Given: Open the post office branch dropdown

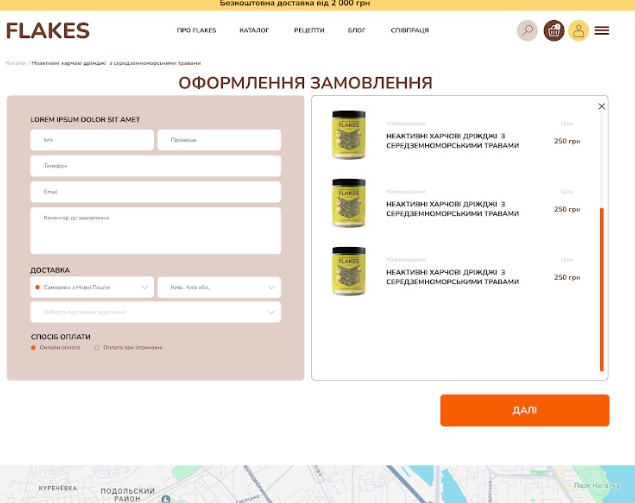Looking at the screenshot, I should [155, 312].
